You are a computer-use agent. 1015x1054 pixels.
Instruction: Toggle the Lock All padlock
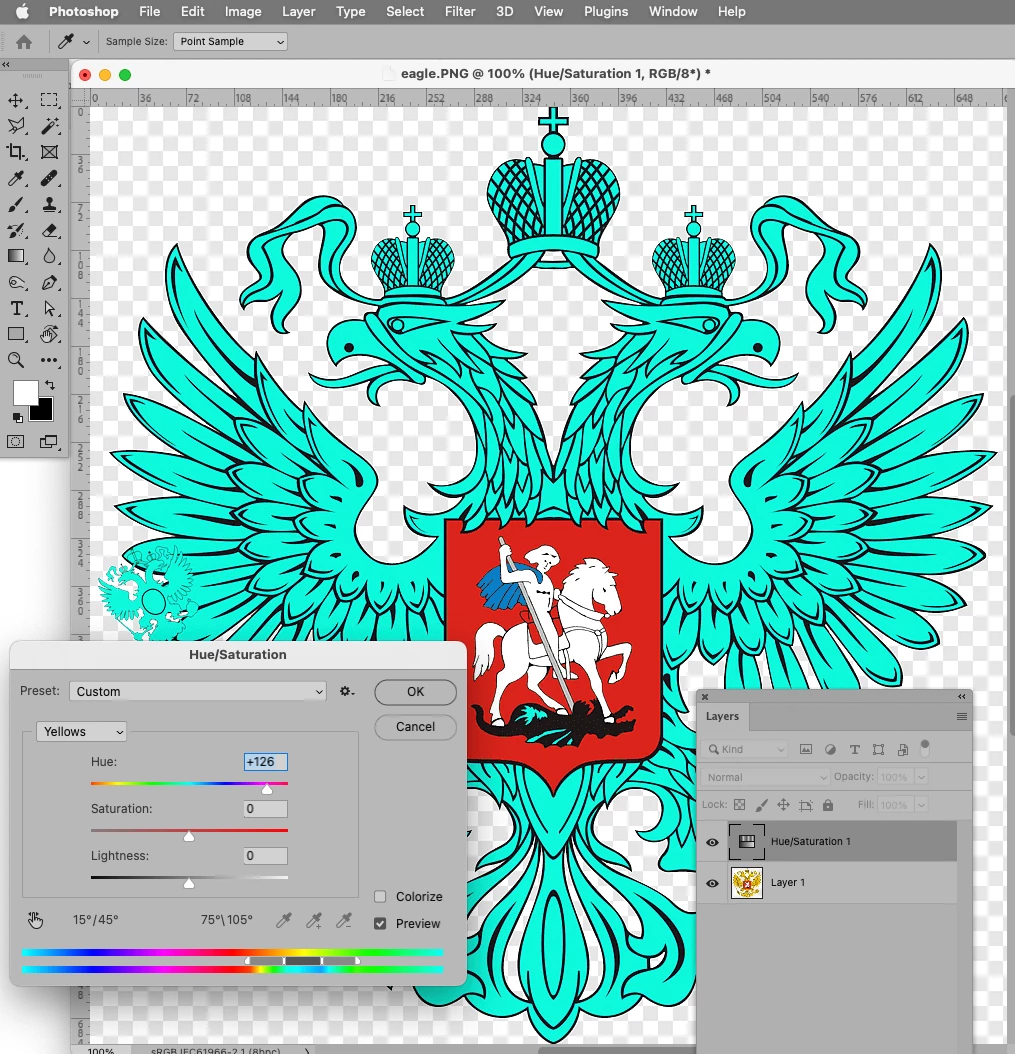coord(828,805)
